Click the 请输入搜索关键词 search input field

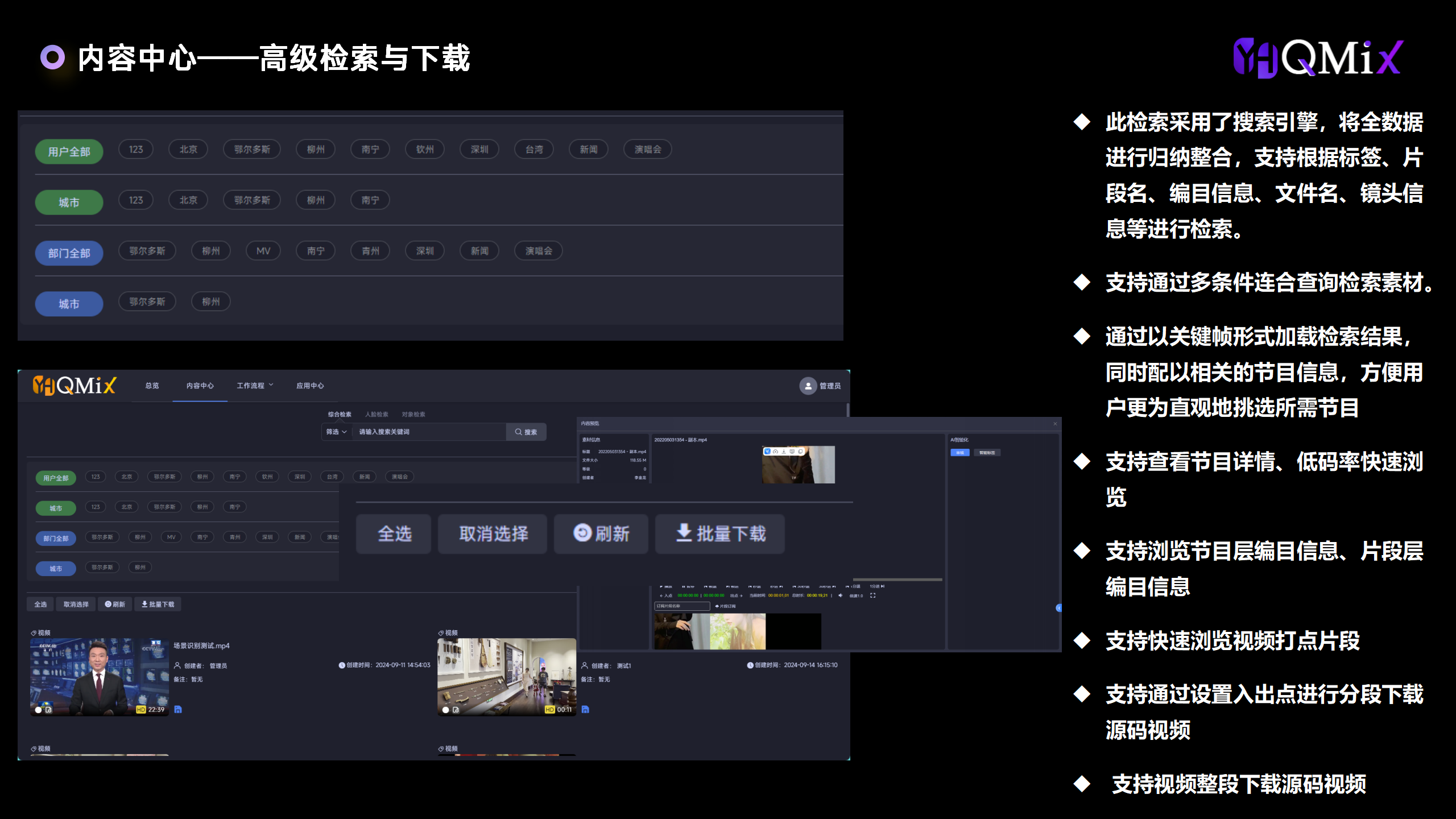tap(429, 432)
